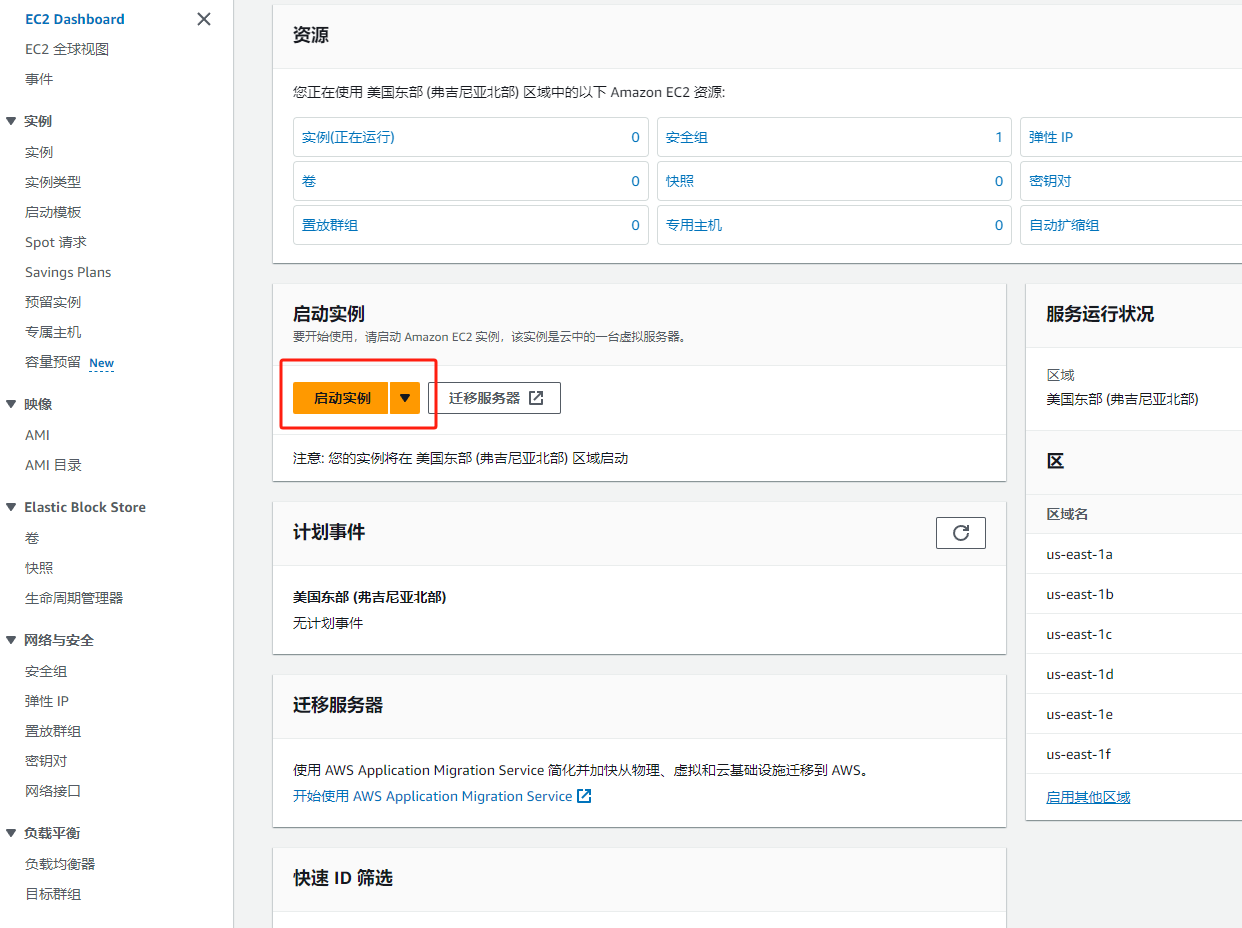Collapse the Elastic Block Store section
1242x928 pixels.
point(11,507)
